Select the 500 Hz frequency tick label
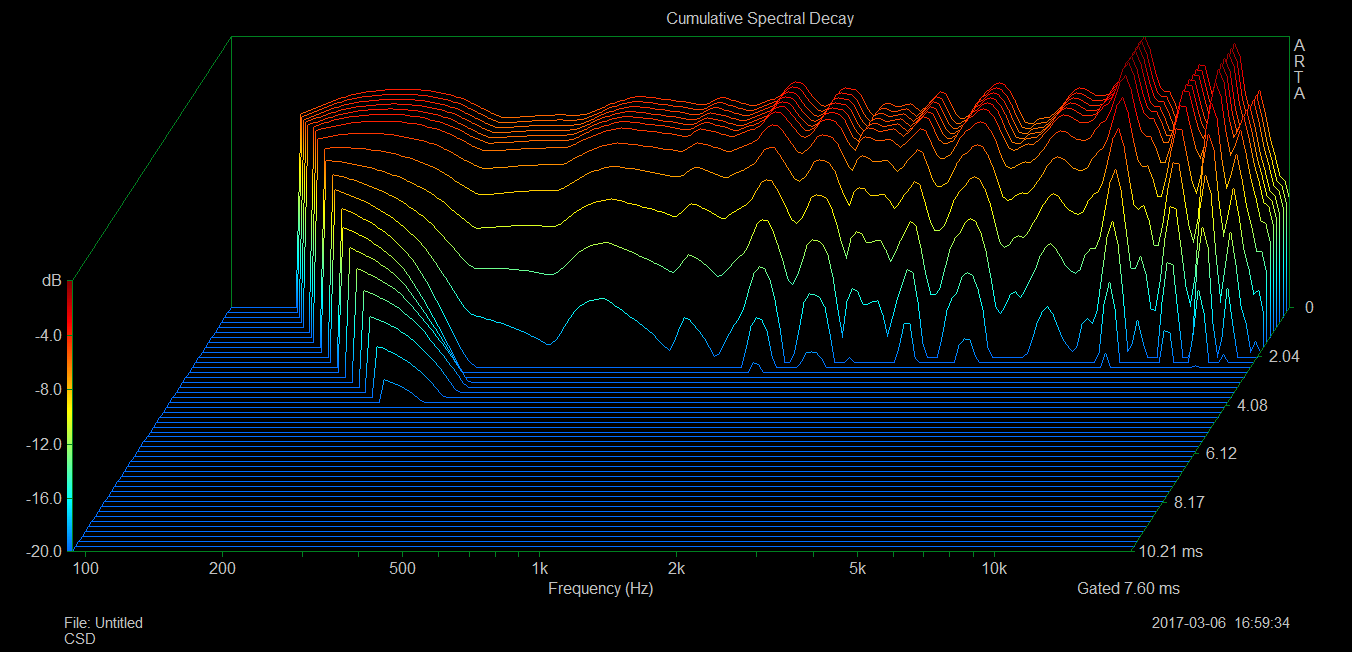Viewport: 1352px width, 652px height. pyautogui.click(x=401, y=569)
